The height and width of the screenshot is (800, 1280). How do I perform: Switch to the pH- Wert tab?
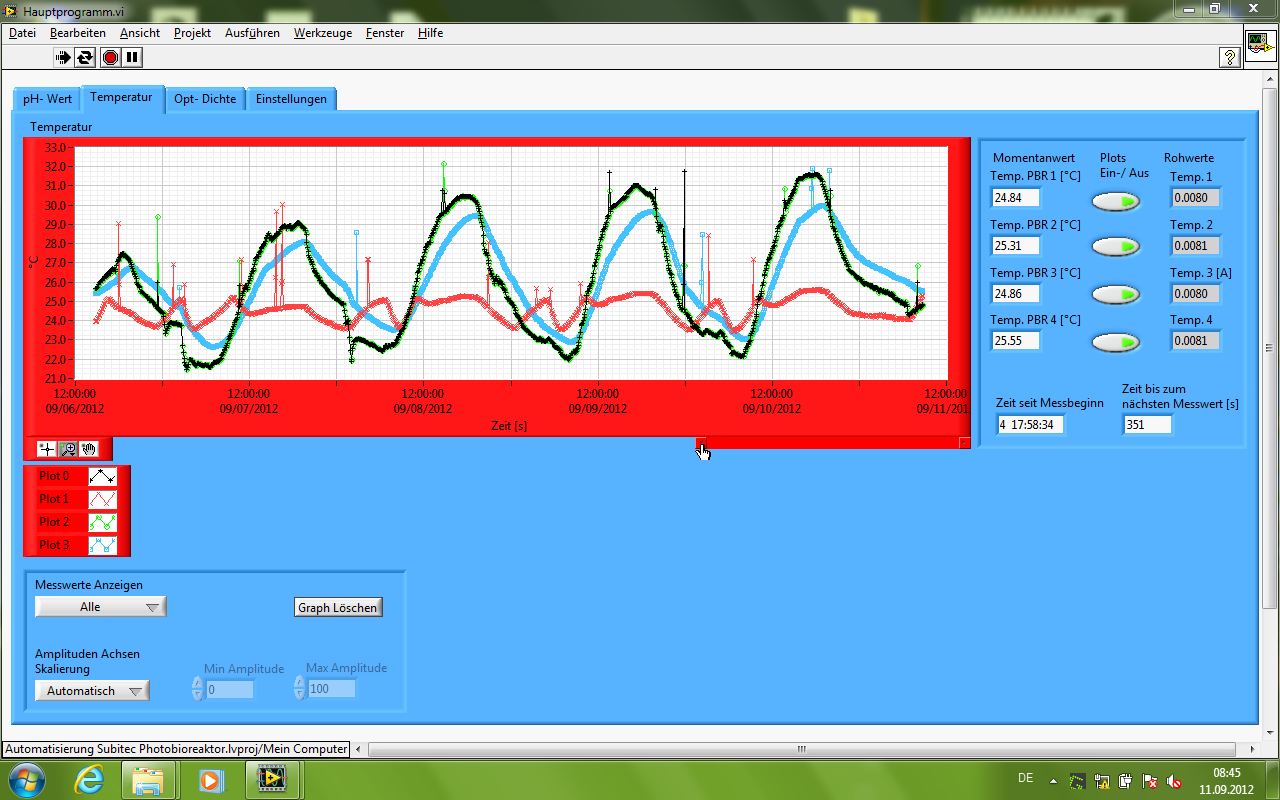tap(47, 99)
